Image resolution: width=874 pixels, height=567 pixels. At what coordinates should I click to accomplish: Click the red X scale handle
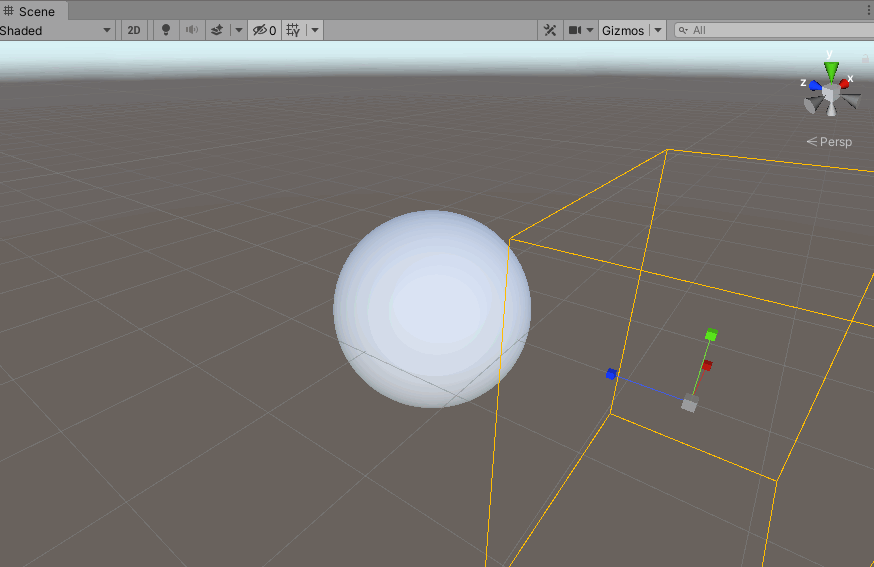tap(707, 366)
